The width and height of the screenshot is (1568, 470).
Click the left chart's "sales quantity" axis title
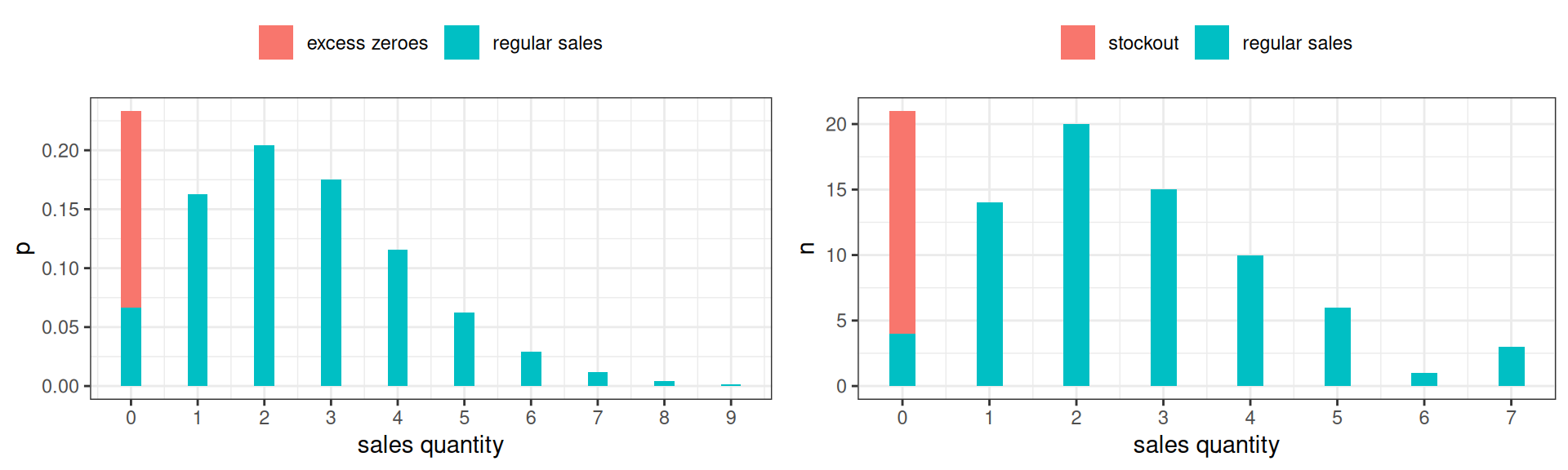click(430, 446)
